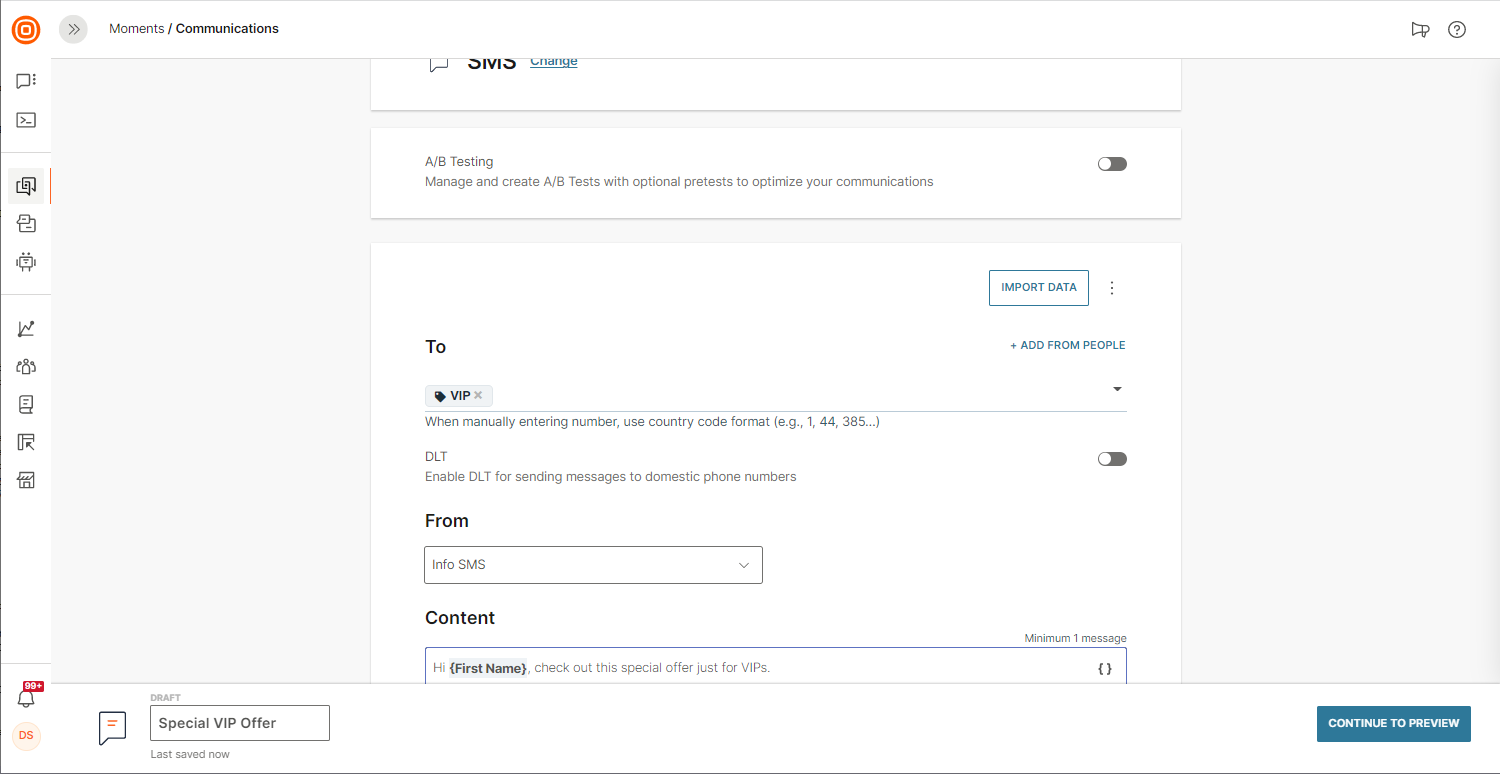Image resolution: width=1500 pixels, height=774 pixels.
Task: Open the three-dot more options menu
Action: 1112,288
